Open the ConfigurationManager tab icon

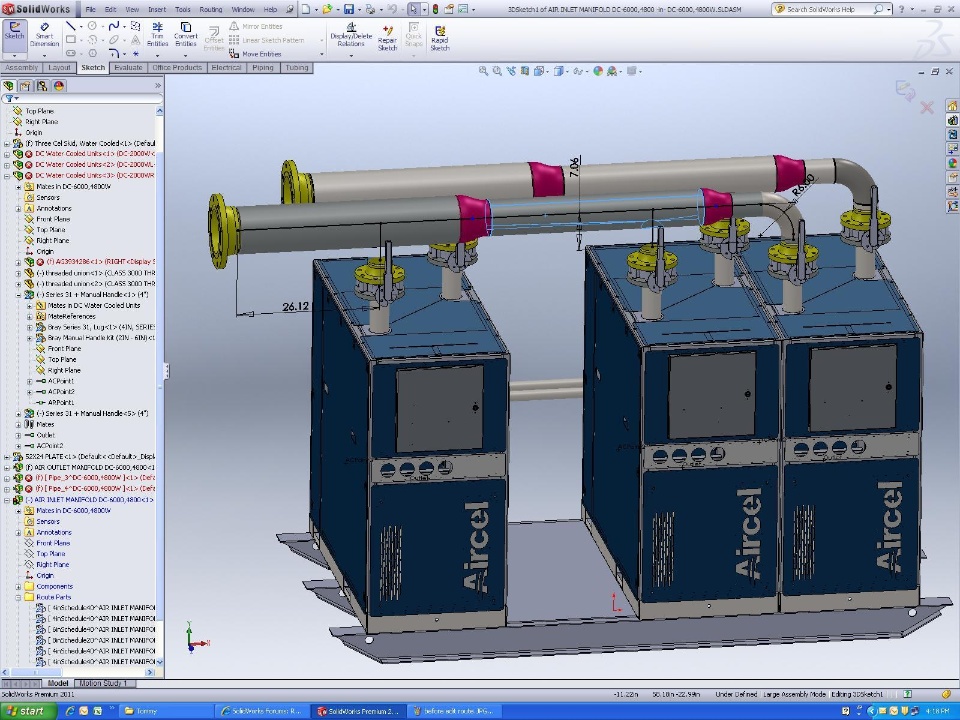pyautogui.click(x=42, y=86)
